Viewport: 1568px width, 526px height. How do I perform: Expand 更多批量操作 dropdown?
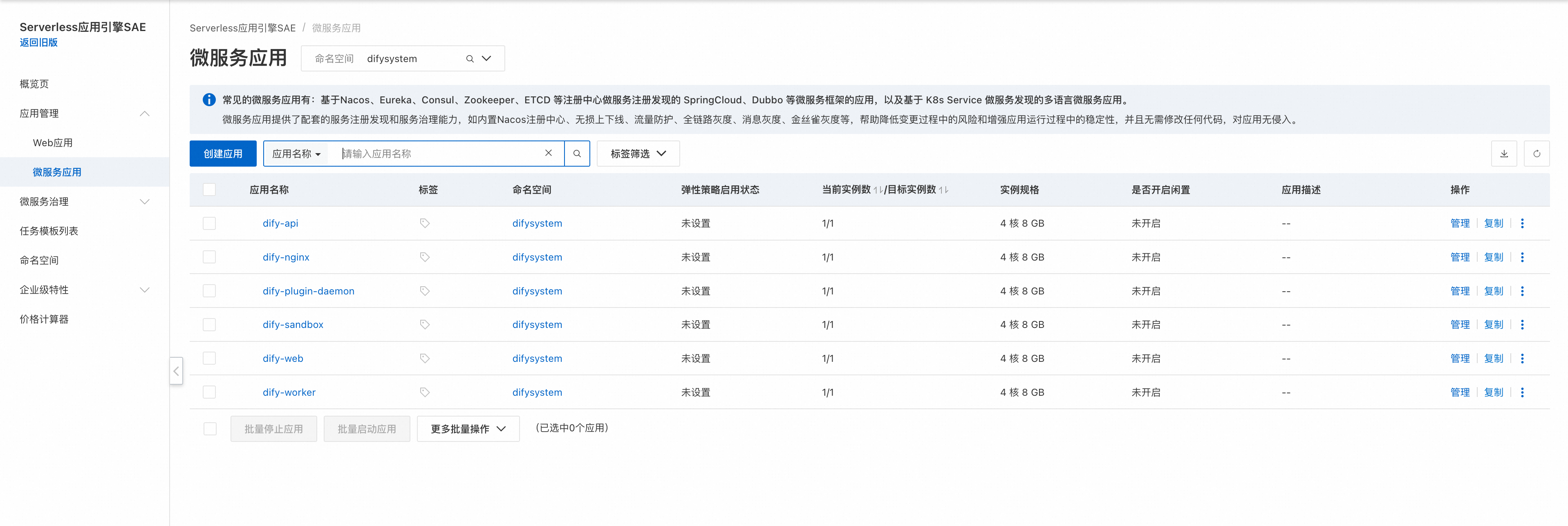[468, 429]
